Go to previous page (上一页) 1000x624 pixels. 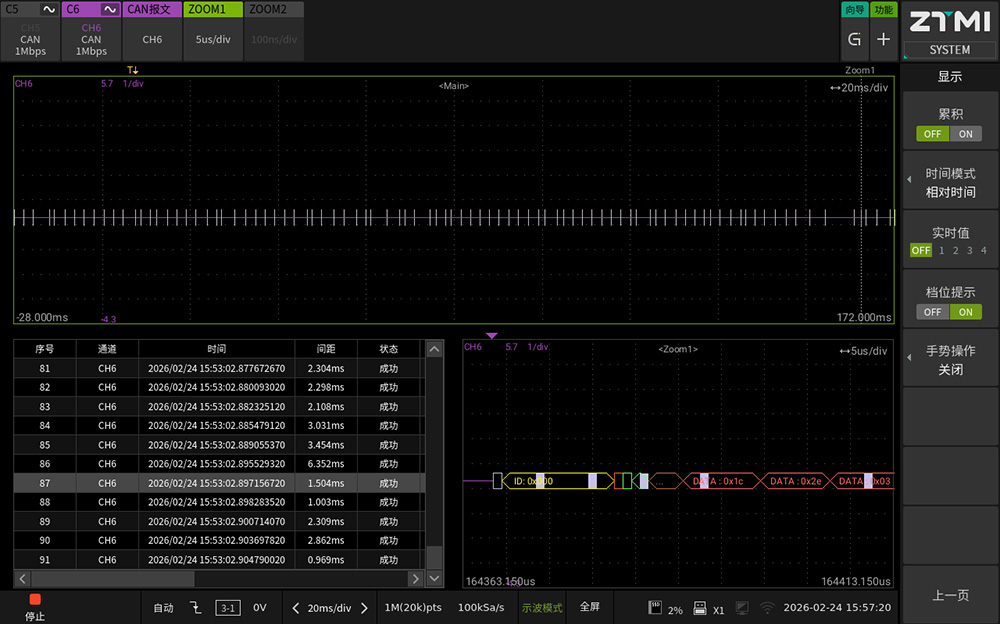coord(949,595)
